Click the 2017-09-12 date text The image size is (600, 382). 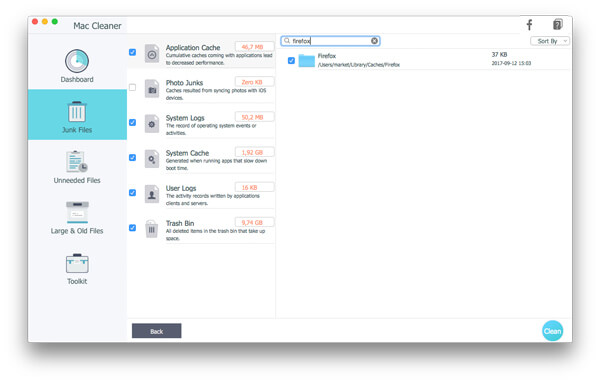(x=511, y=63)
